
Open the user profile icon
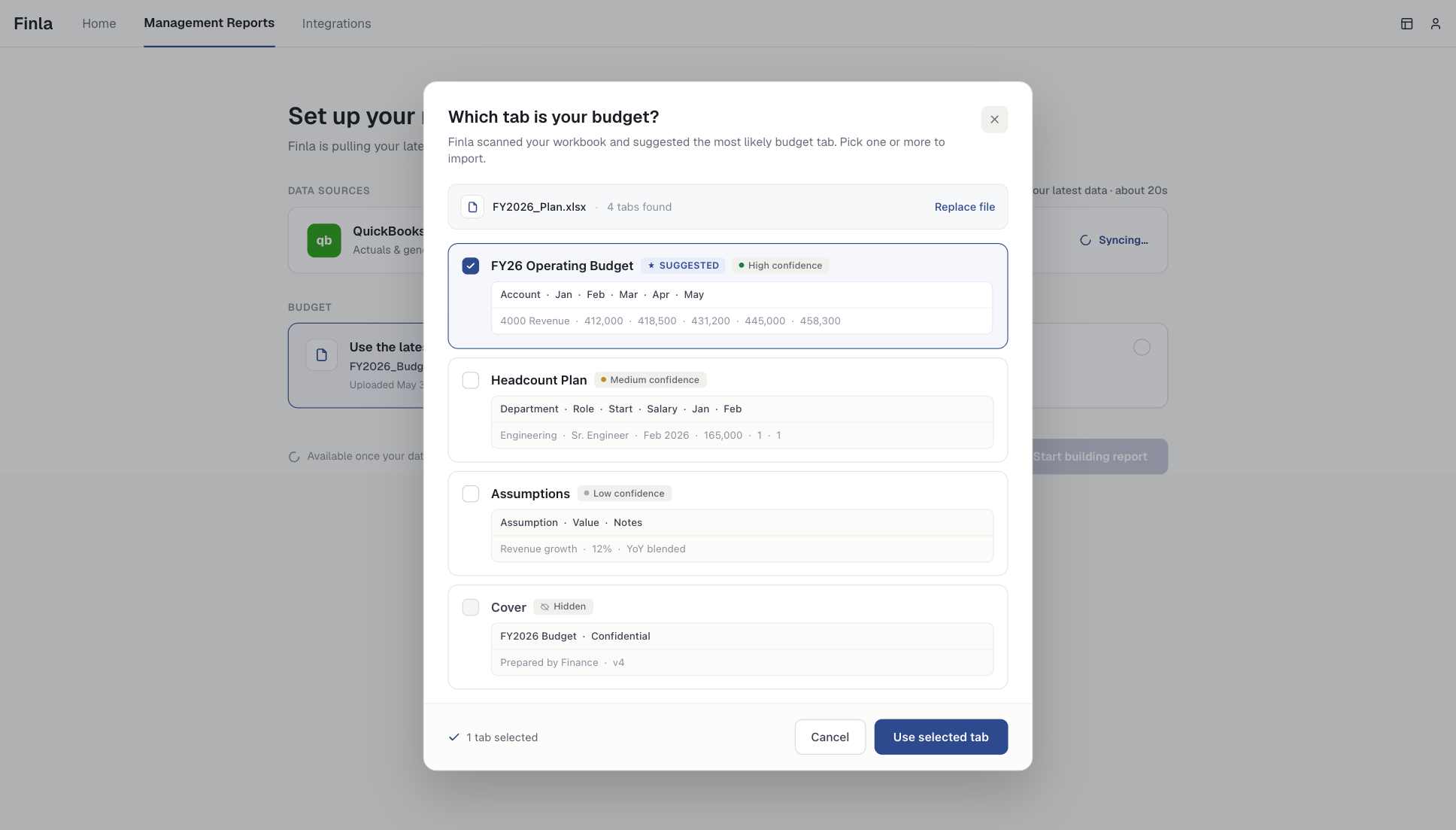[1436, 23]
